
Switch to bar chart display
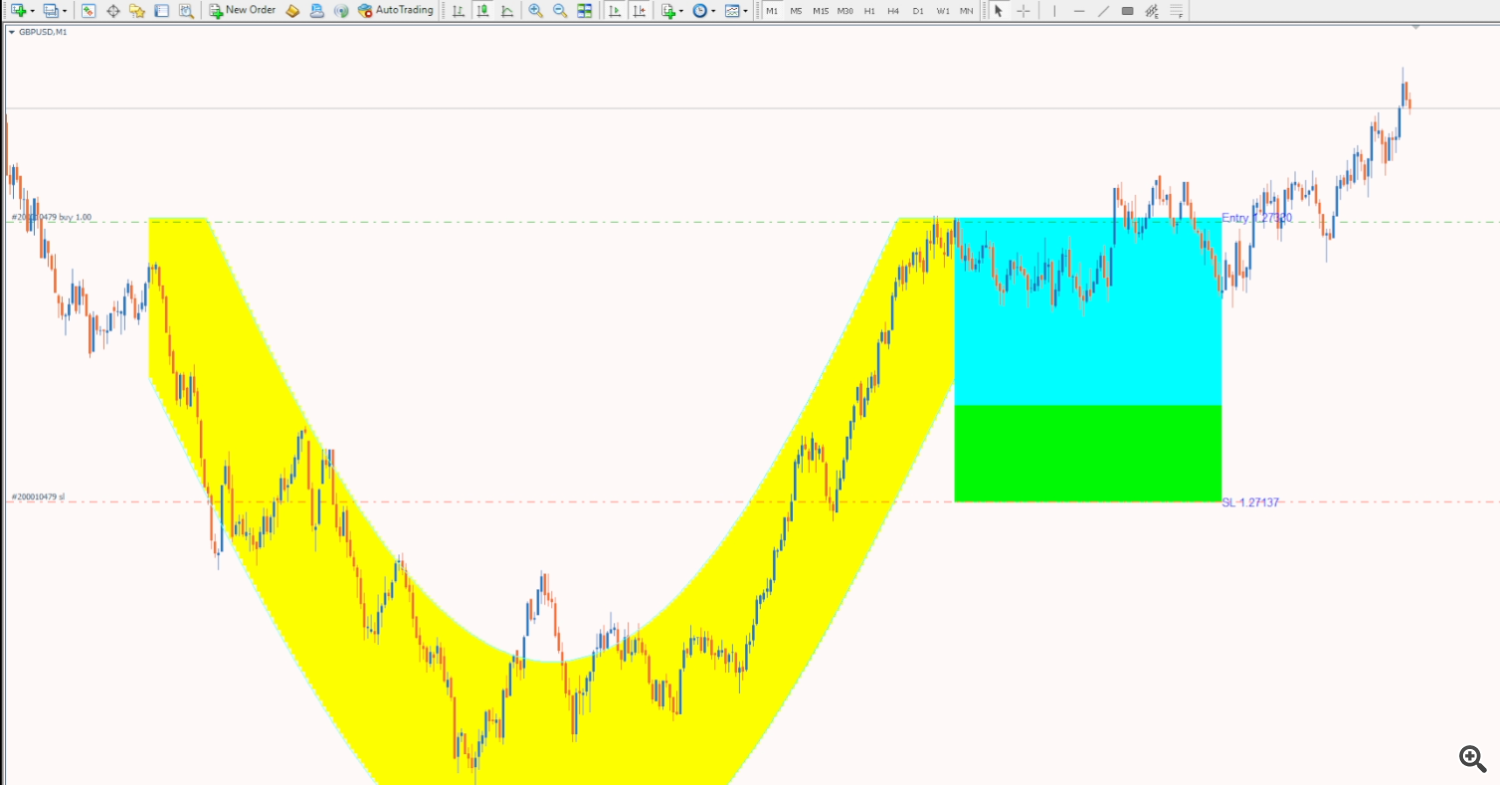(x=458, y=10)
